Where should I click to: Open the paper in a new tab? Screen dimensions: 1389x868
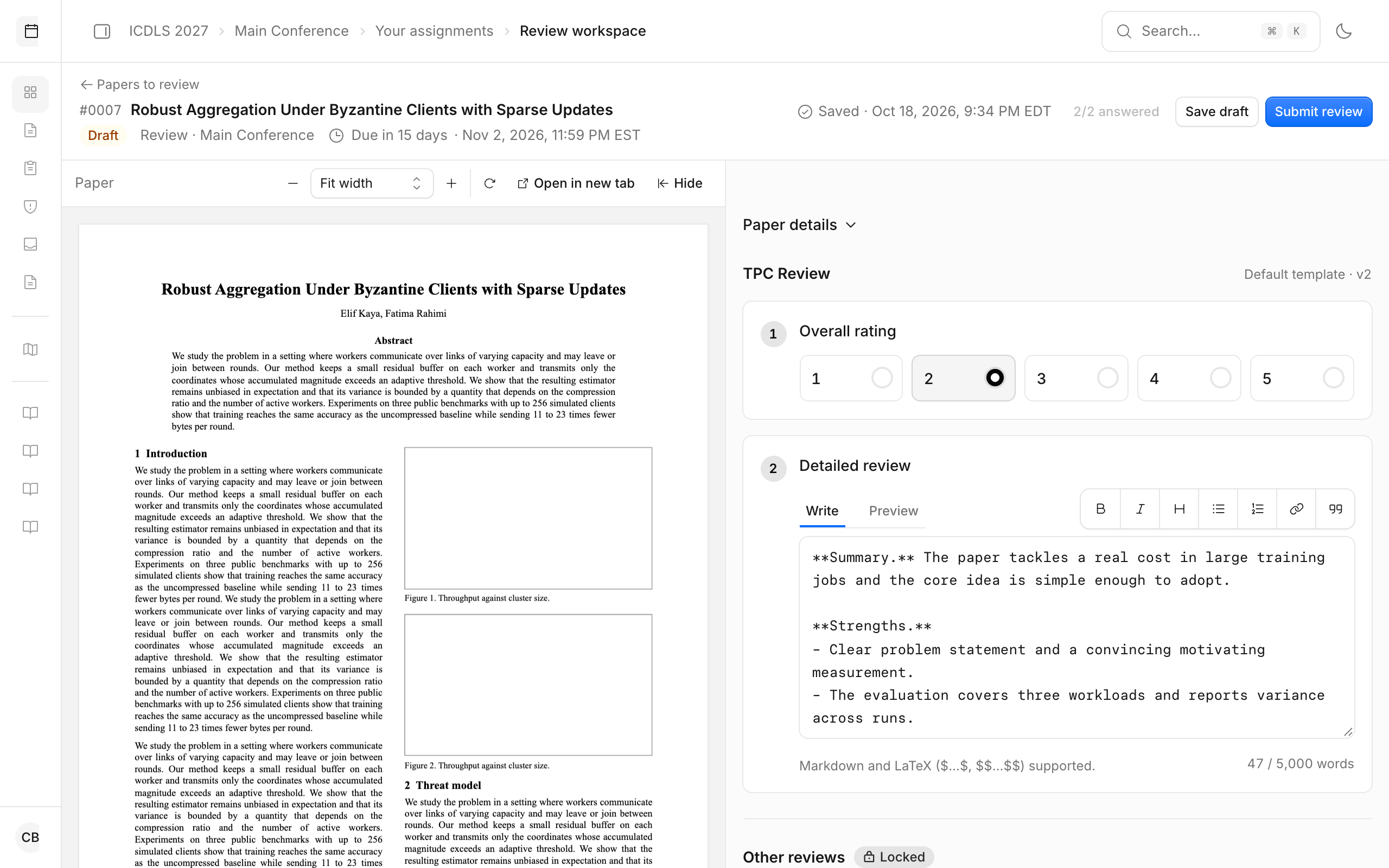(576, 183)
